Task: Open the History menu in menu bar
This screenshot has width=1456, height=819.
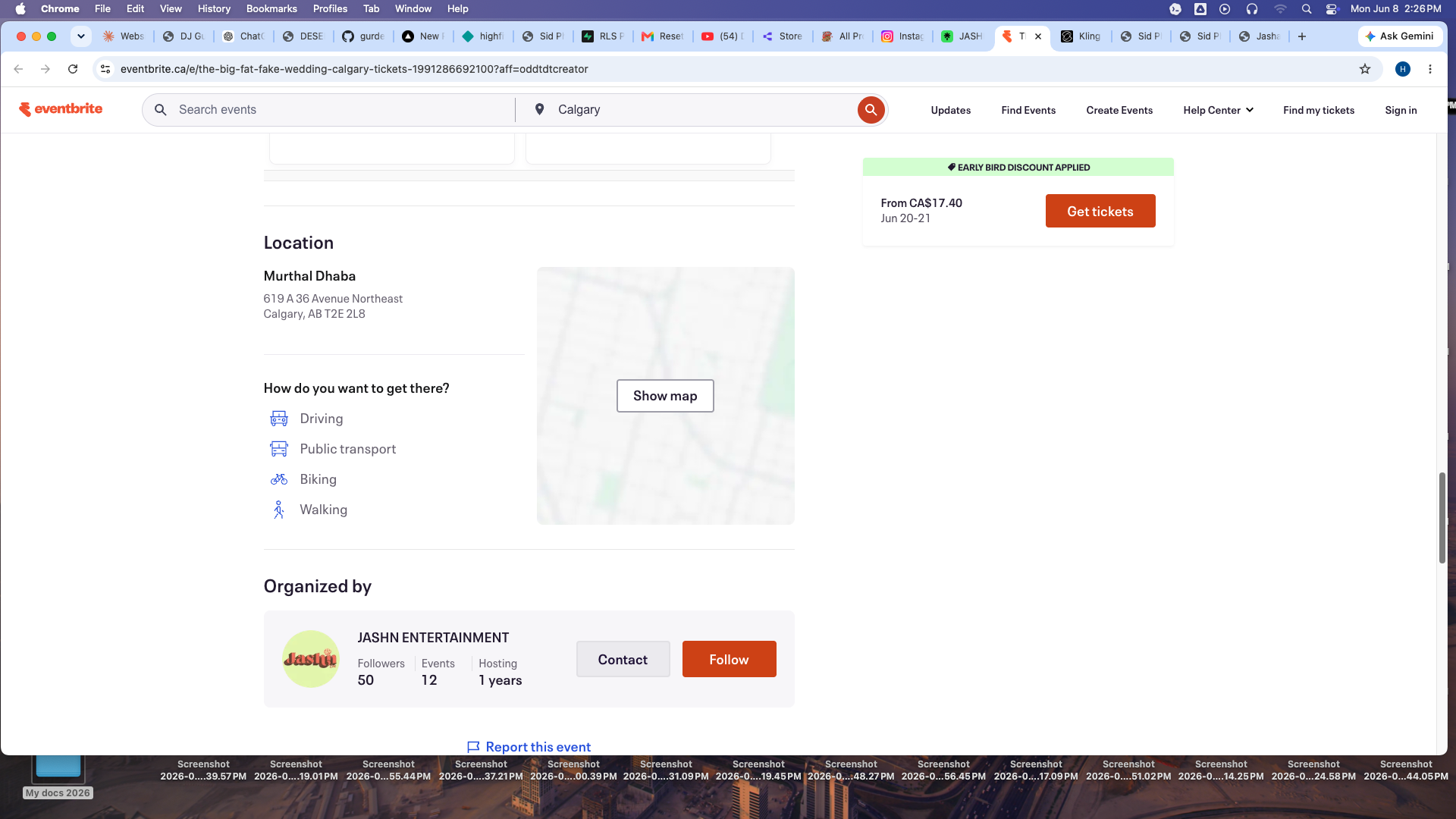Action: tap(214, 8)
